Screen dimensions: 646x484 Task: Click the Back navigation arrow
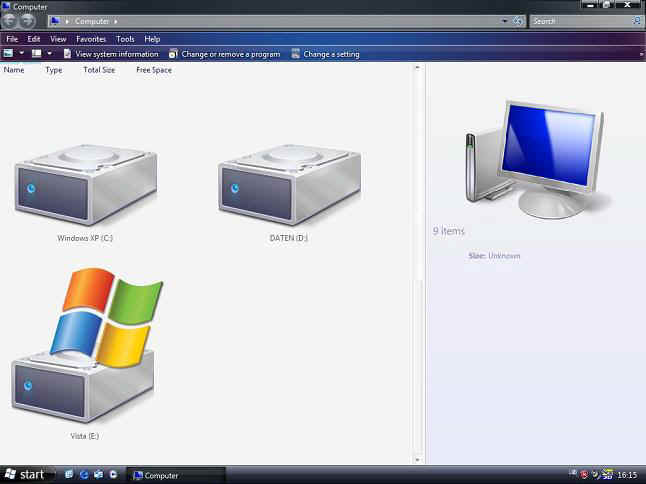[x=10, y=21]
